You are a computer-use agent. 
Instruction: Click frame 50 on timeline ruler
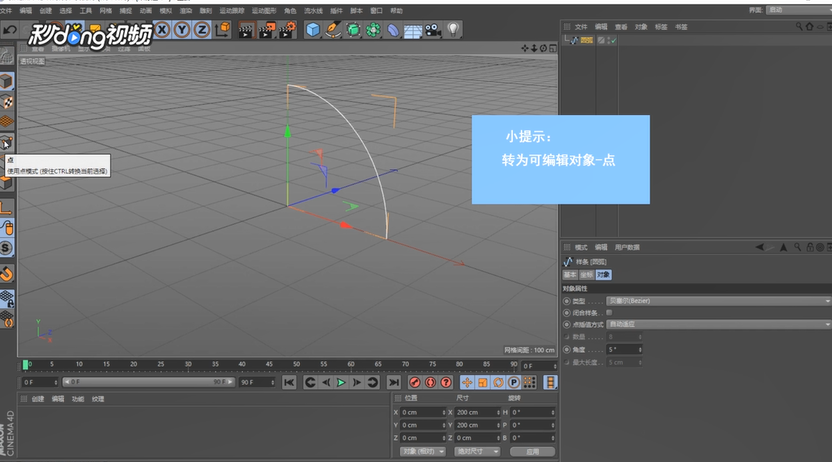(x=296, y=364)
